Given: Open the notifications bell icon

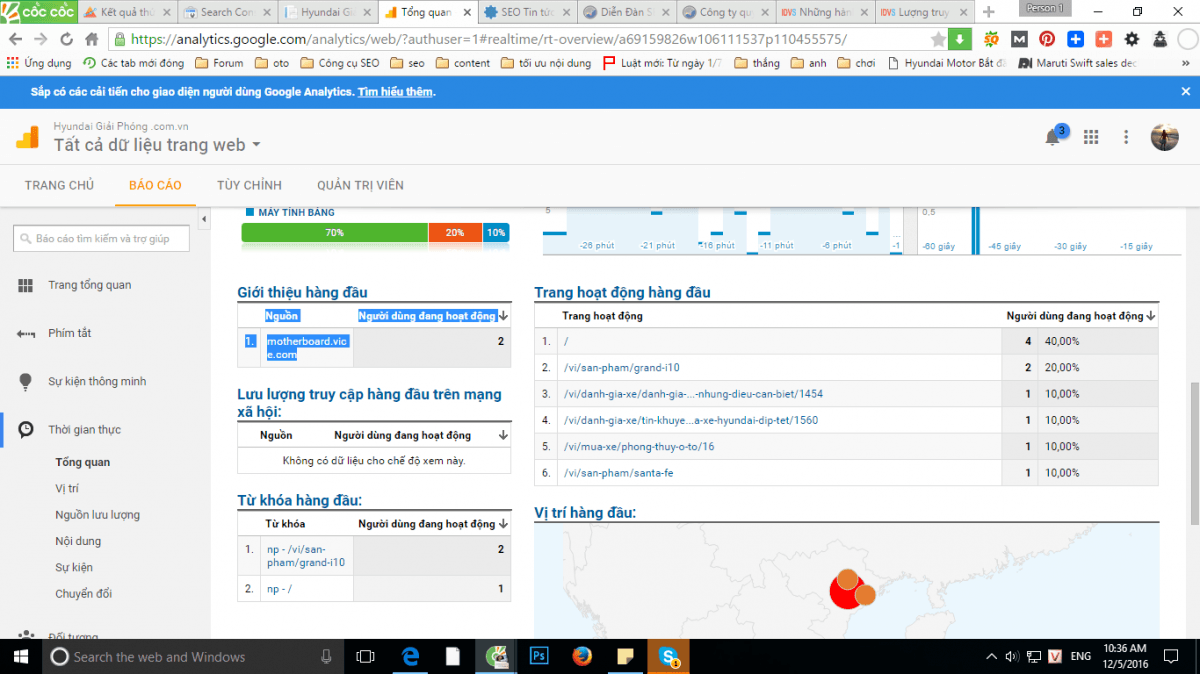Looking at the screenshot, I should pos(1053,137).
